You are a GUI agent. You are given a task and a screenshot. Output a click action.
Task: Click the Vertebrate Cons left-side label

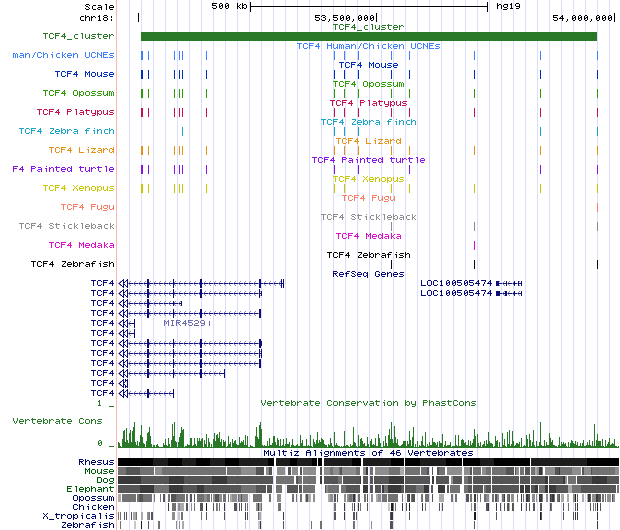click(57, 422)
